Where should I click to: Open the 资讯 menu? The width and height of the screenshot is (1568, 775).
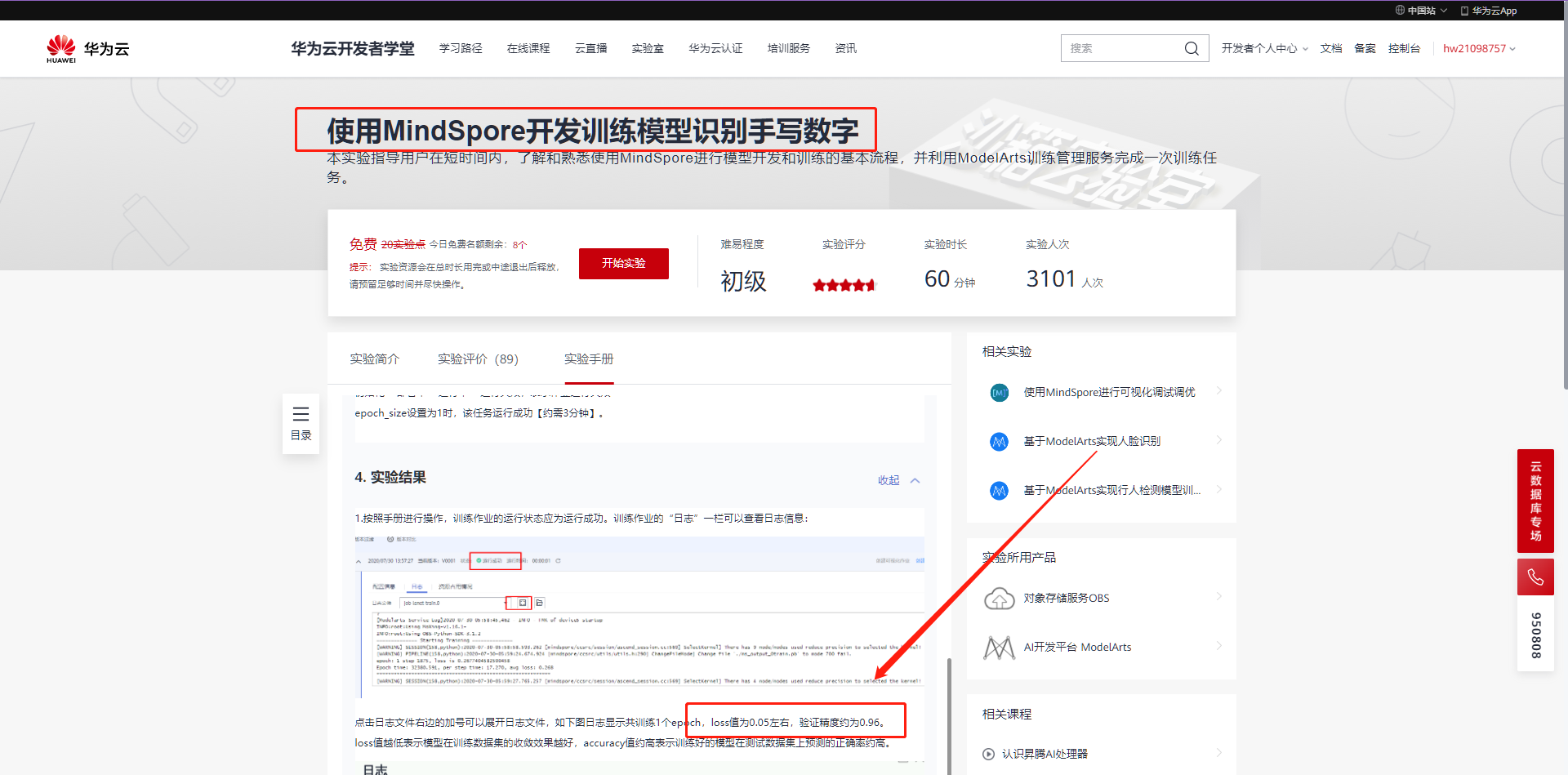tap(846, 49)
